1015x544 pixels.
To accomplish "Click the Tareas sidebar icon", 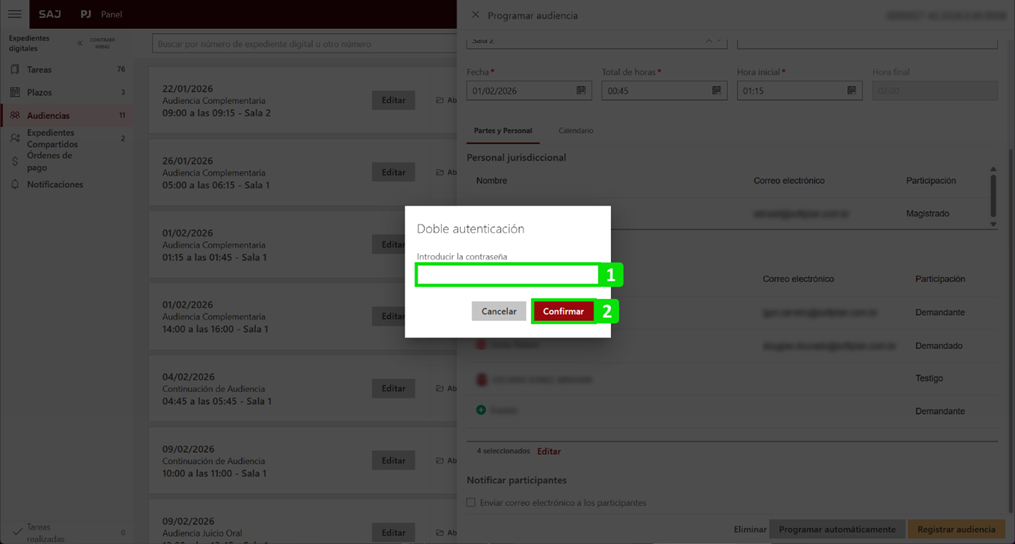I will pyautogui.click(x=15, y=70).
